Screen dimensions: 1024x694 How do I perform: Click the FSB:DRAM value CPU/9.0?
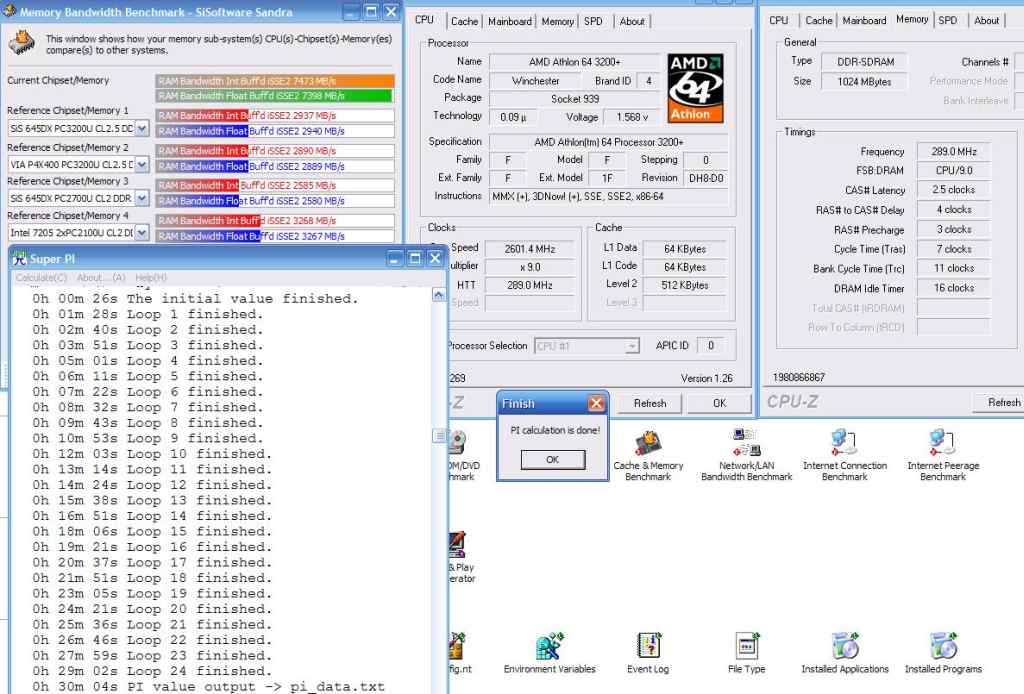coord(953,170)
